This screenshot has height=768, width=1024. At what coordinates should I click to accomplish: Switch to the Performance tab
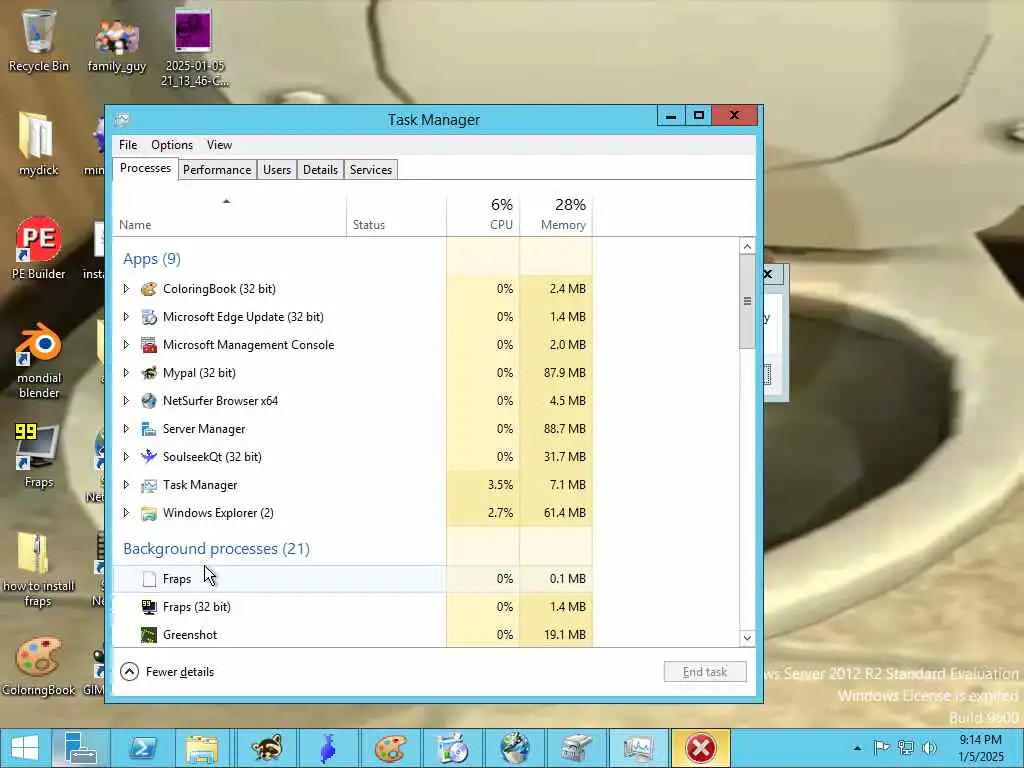tap(217, 170)
